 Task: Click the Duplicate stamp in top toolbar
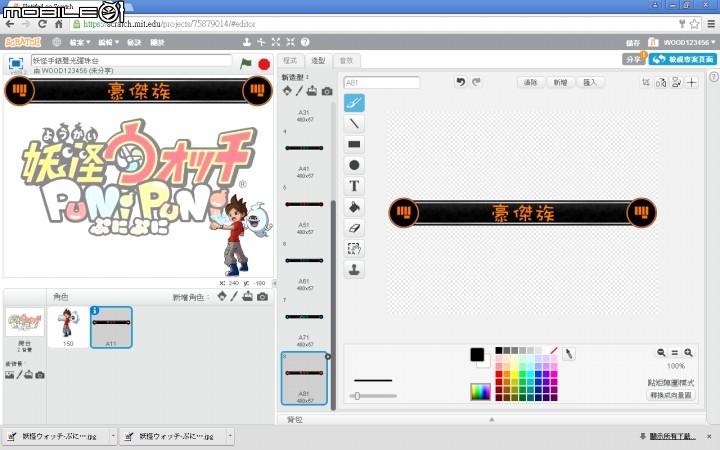247,42
